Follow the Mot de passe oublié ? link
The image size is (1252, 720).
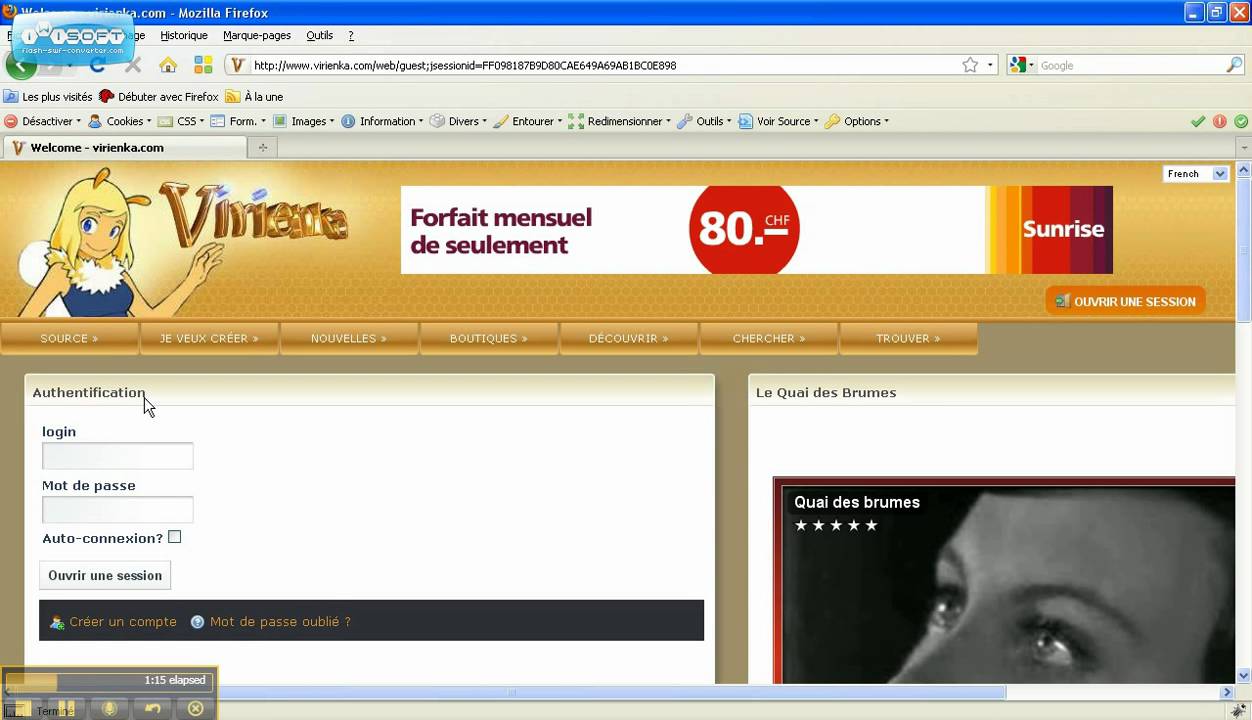280,621
